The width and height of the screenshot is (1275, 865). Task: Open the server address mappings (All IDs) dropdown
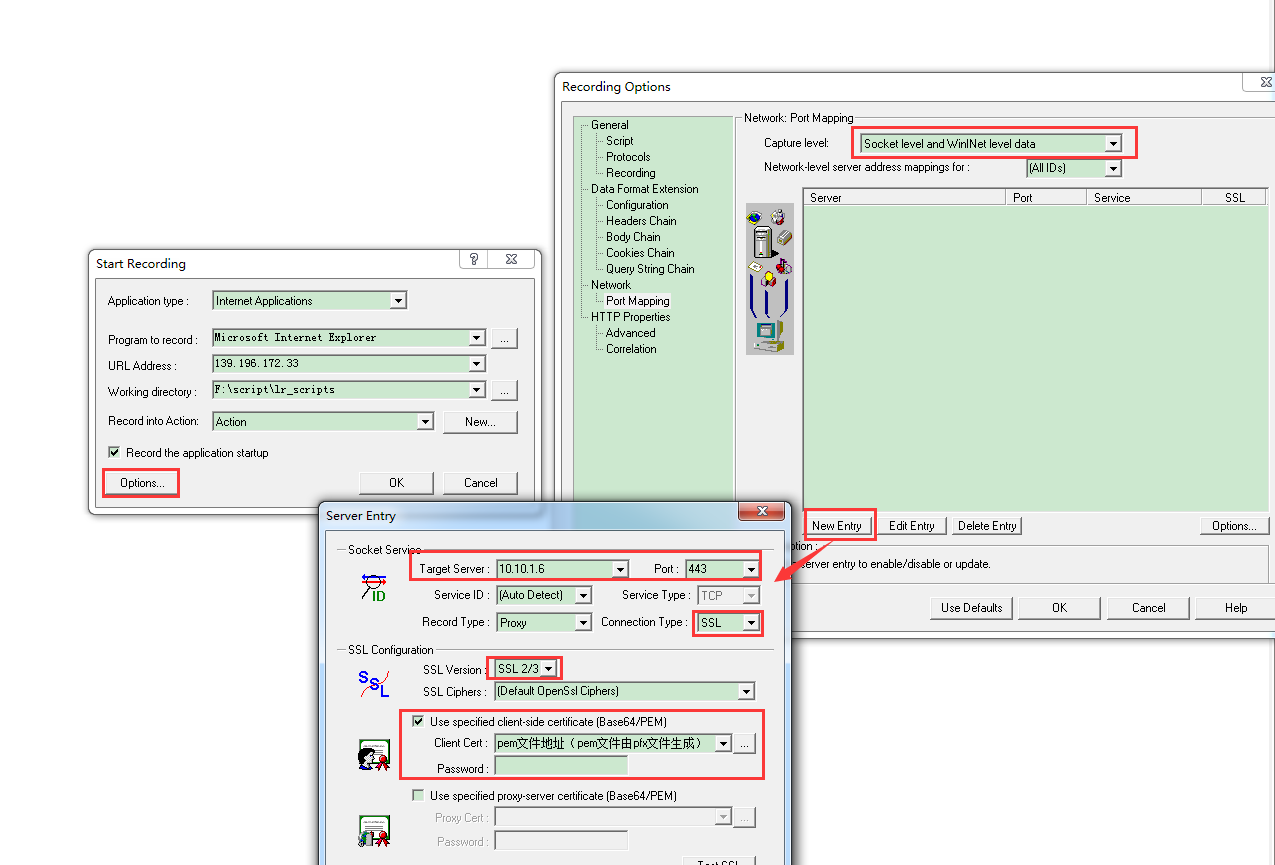pyautogui.click(x=1113, y=169)
